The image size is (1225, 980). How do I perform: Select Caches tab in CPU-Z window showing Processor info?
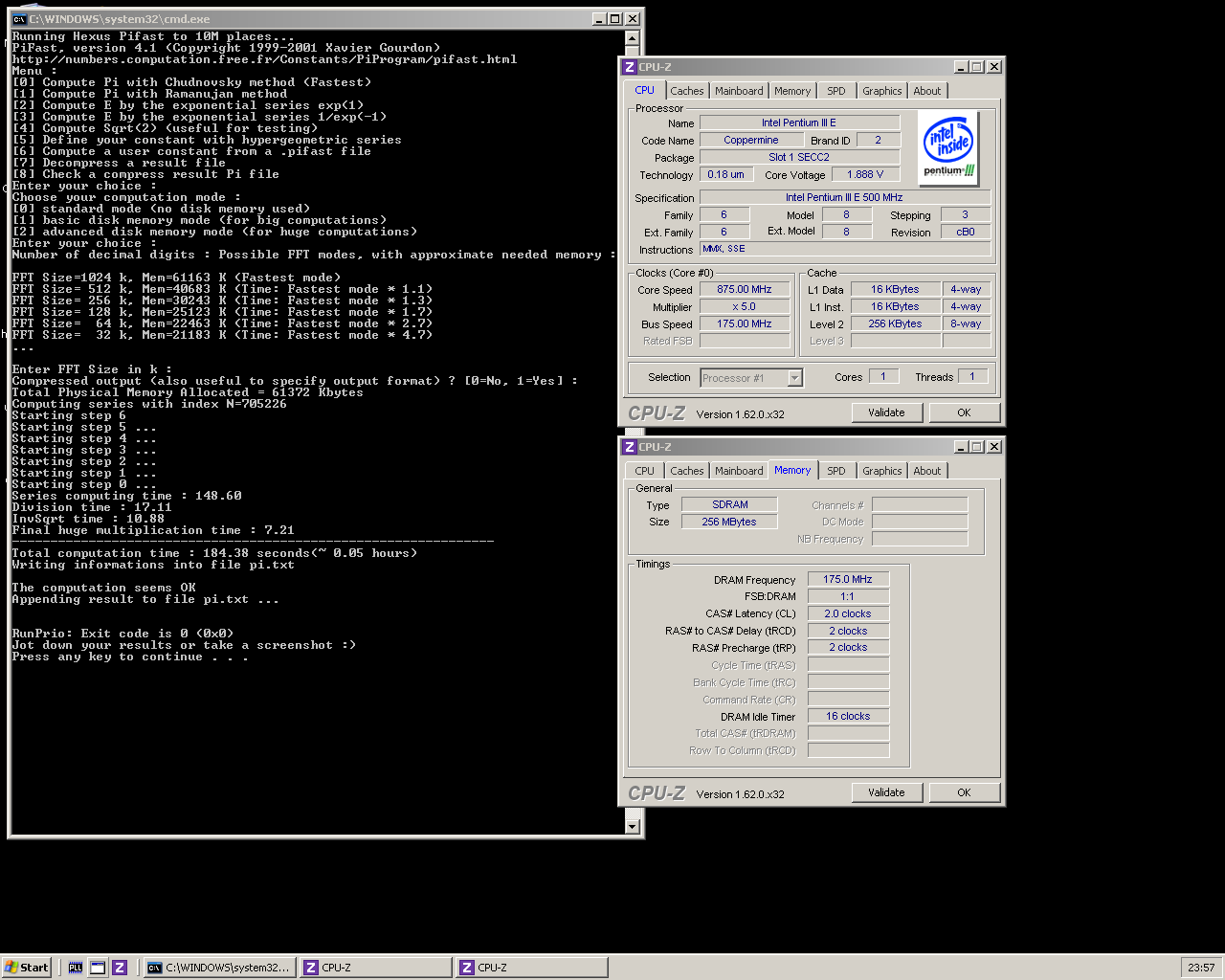tap(686, 91)
